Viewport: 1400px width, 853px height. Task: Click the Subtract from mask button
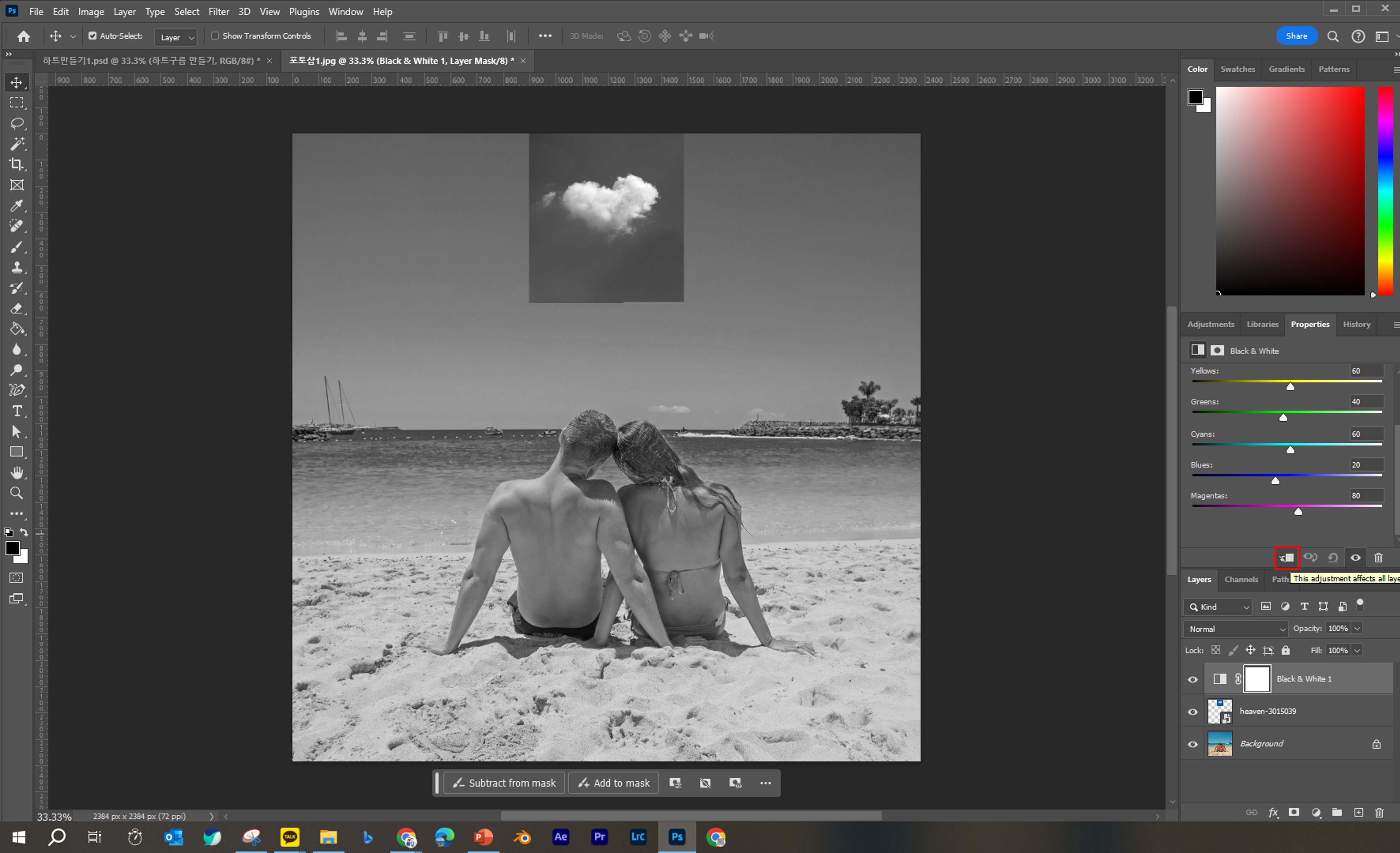coord(504,783)
